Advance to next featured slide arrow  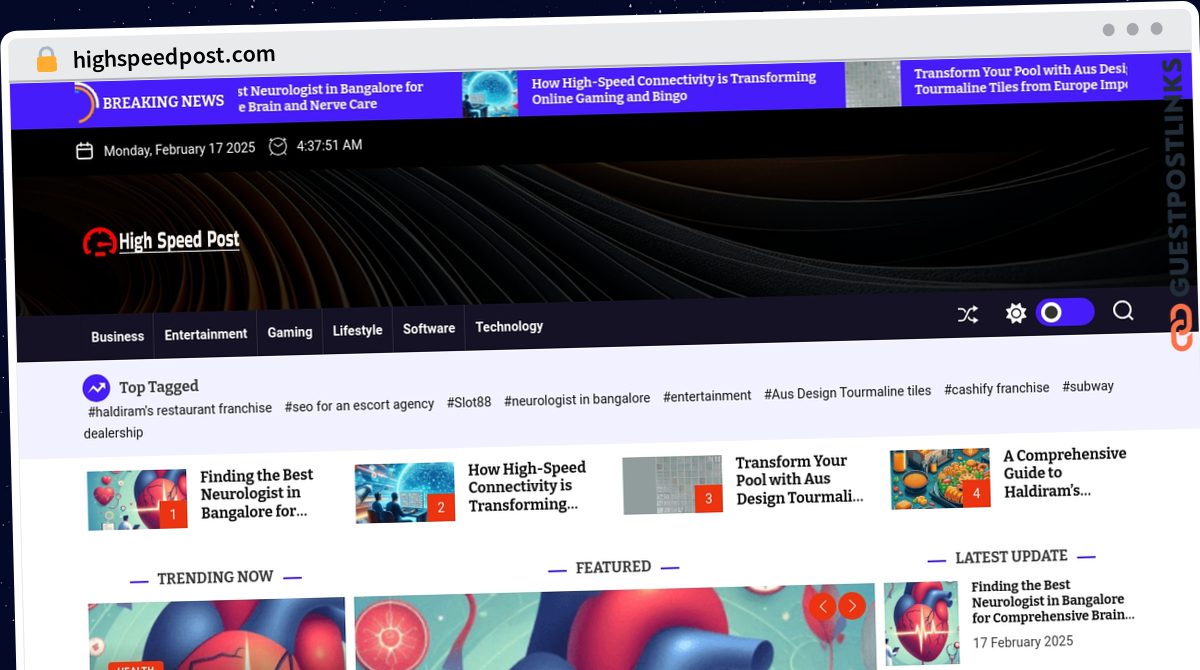[x=852, y=605]
